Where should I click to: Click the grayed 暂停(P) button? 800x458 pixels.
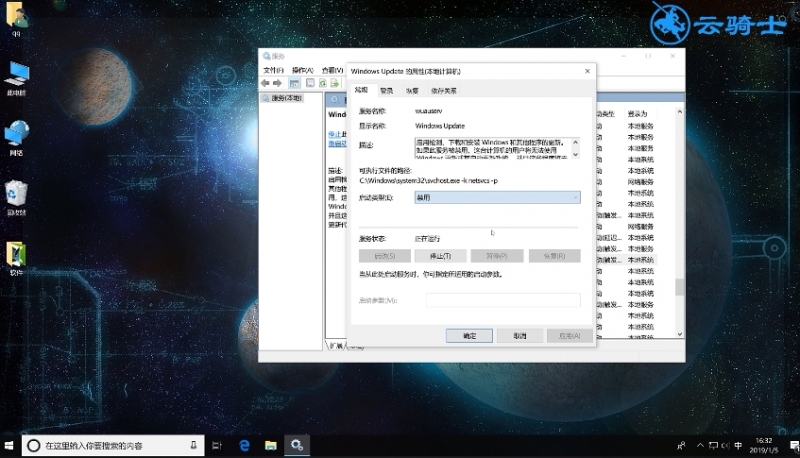pyautogui.click(x=496, y=256)
